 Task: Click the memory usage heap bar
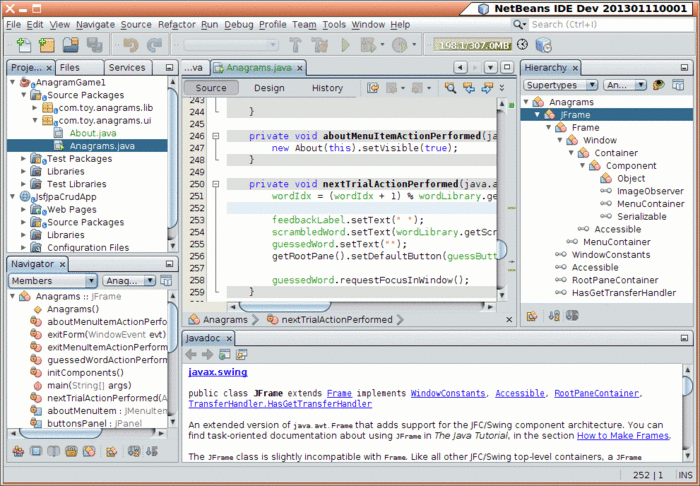tap(472, 45)
